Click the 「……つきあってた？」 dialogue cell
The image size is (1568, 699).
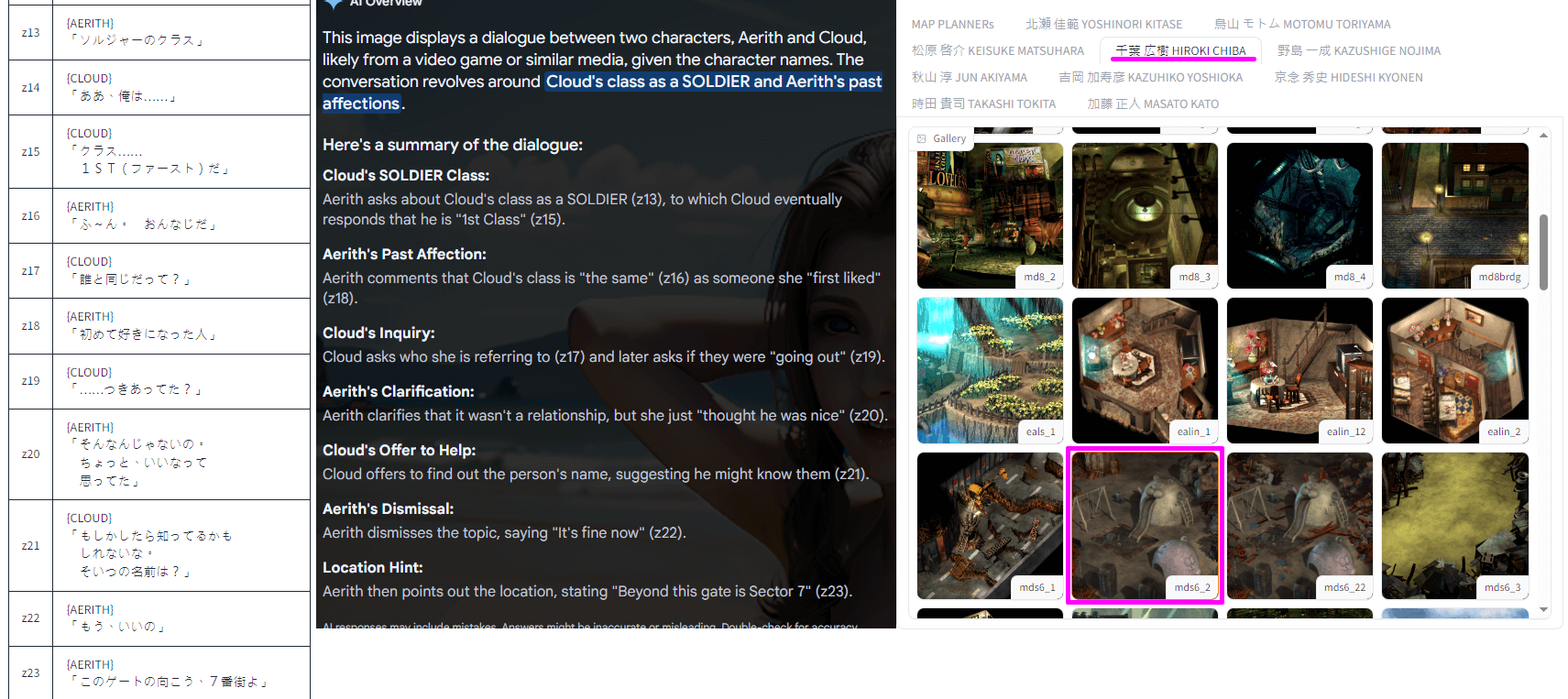[x=181, y=381]
